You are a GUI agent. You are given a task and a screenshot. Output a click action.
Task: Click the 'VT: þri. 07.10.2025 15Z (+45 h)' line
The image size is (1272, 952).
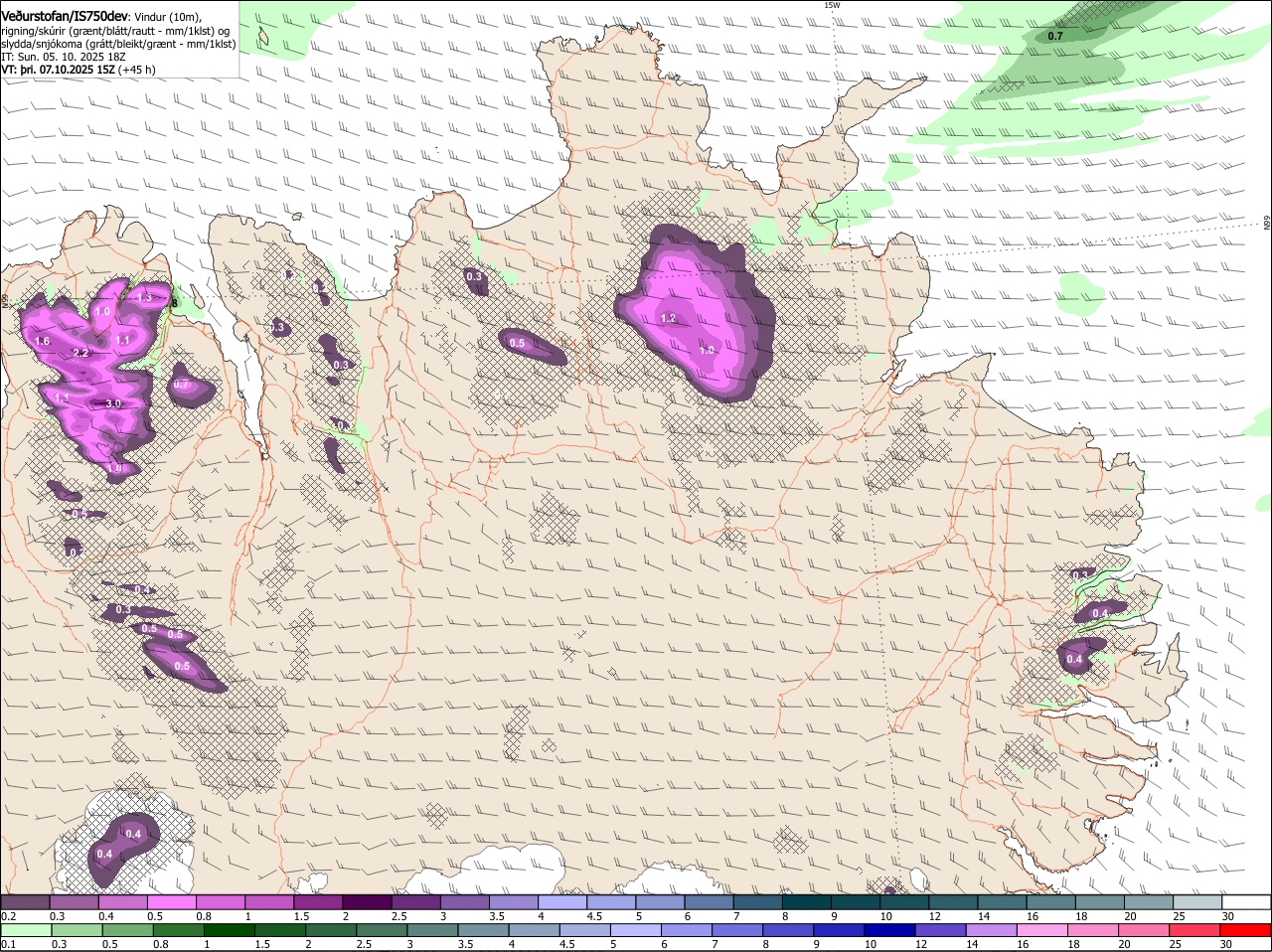pyautogui.click(x=79, y=70)
